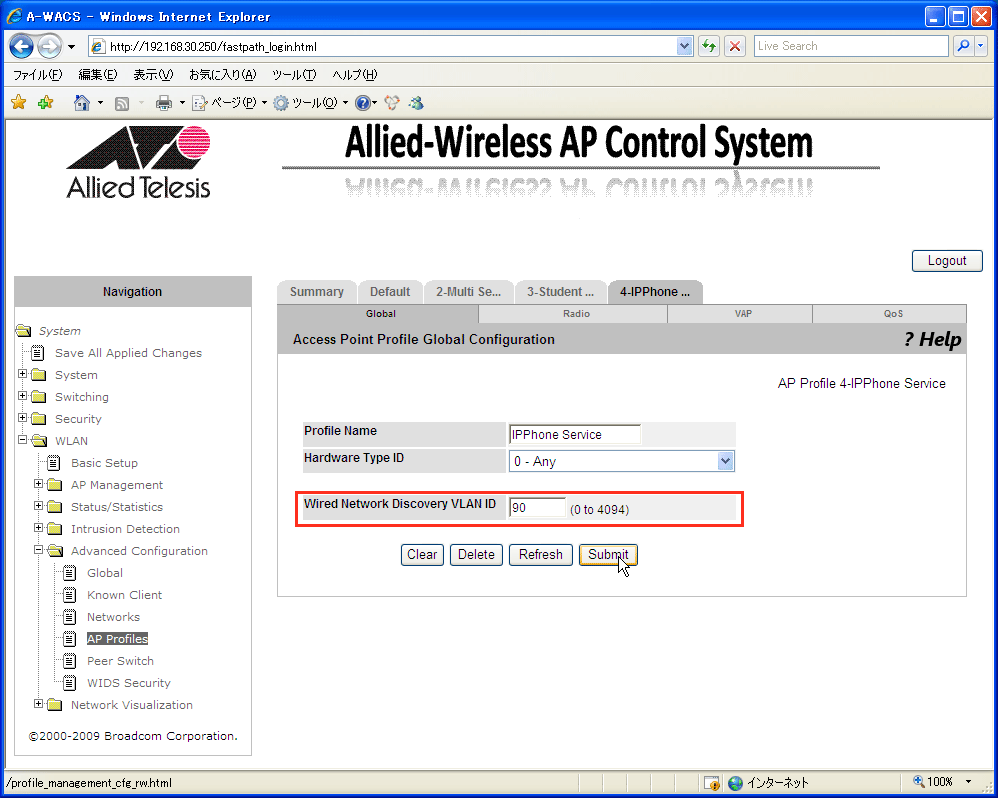
Task: Open the Hardware Type ID dropdown
Action: [x=725, y=461]
